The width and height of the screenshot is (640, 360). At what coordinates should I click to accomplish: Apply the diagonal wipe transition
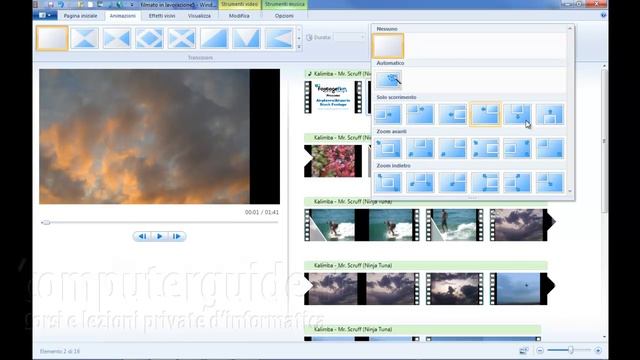(x=214, y=38)
